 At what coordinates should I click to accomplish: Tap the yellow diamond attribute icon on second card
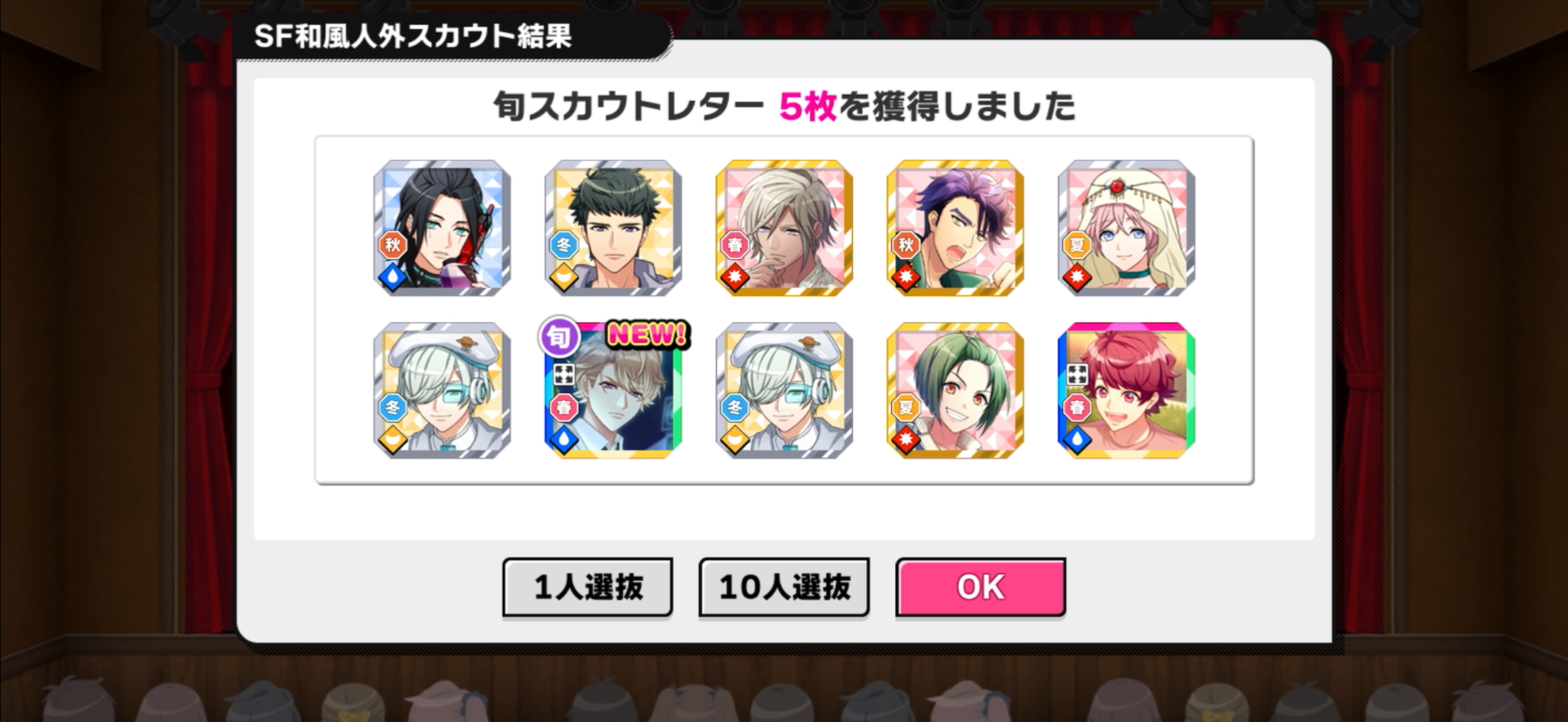(563, 278)
